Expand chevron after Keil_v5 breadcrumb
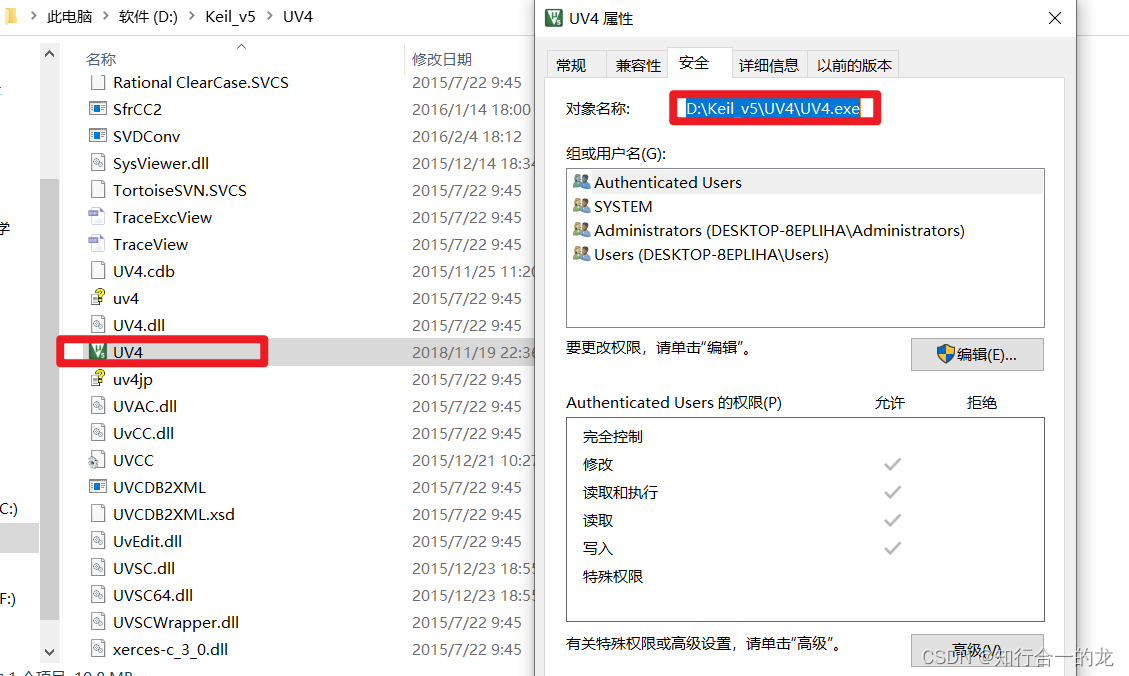The height and width of the screenshot is (676, 1129). click(x=269, y=16)
